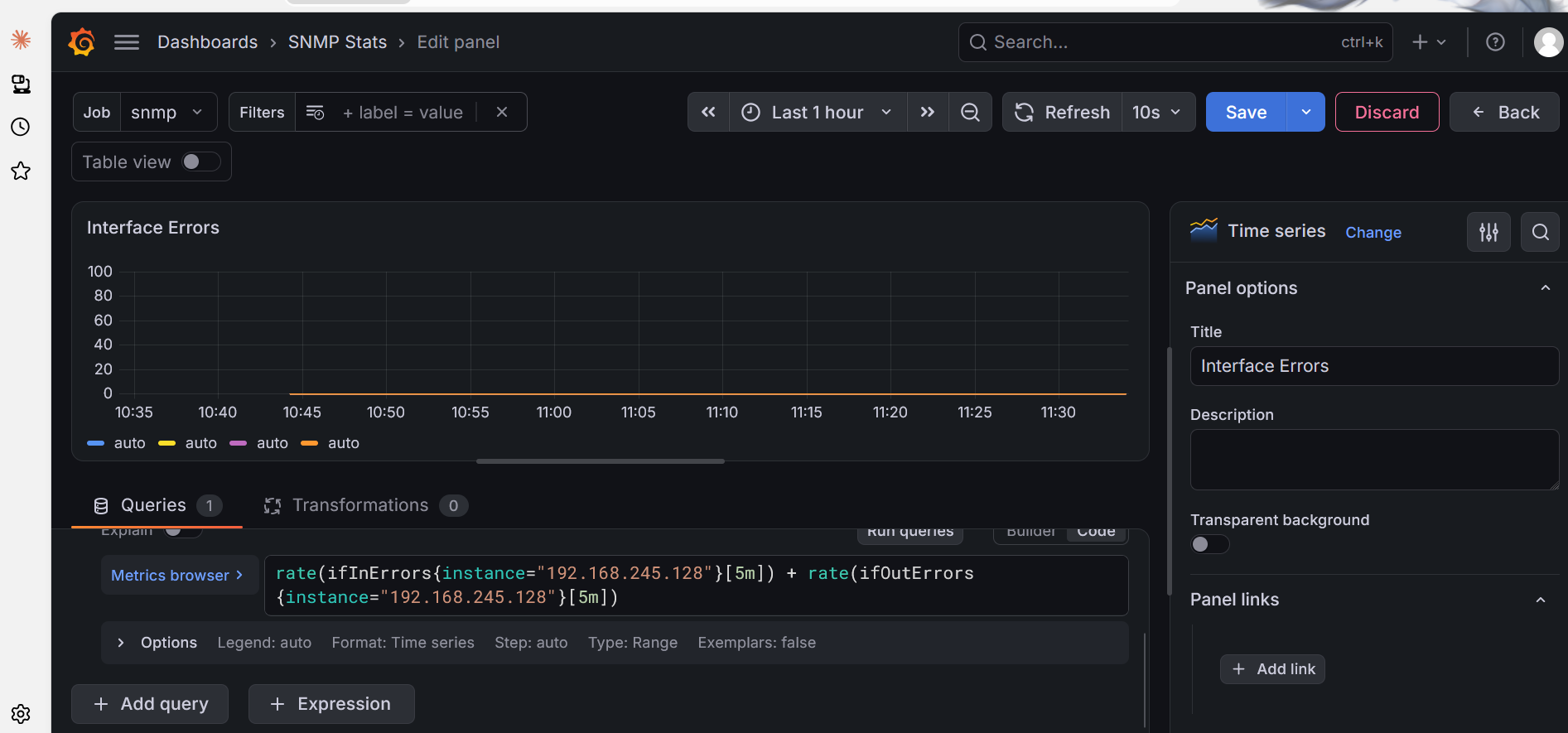Open the panel options sliders icon
Image resolution: width=1568 pixels, height=733 pixels.
[1488, 232]
